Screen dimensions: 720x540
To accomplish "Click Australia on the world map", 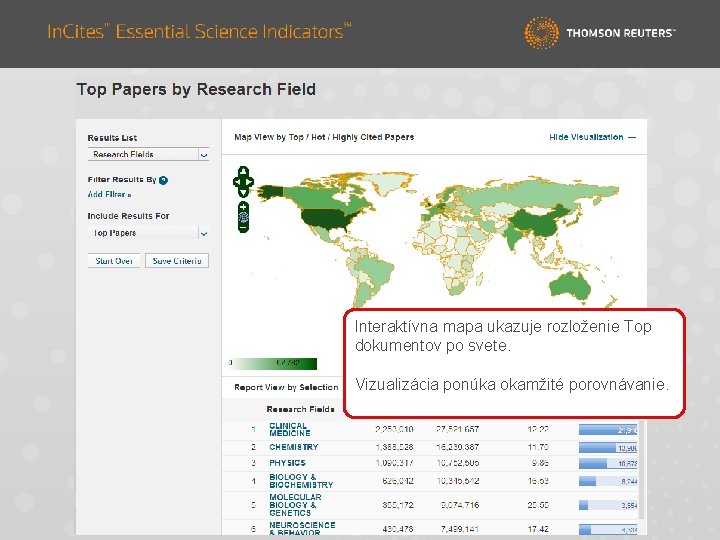I will coord(569,287).
